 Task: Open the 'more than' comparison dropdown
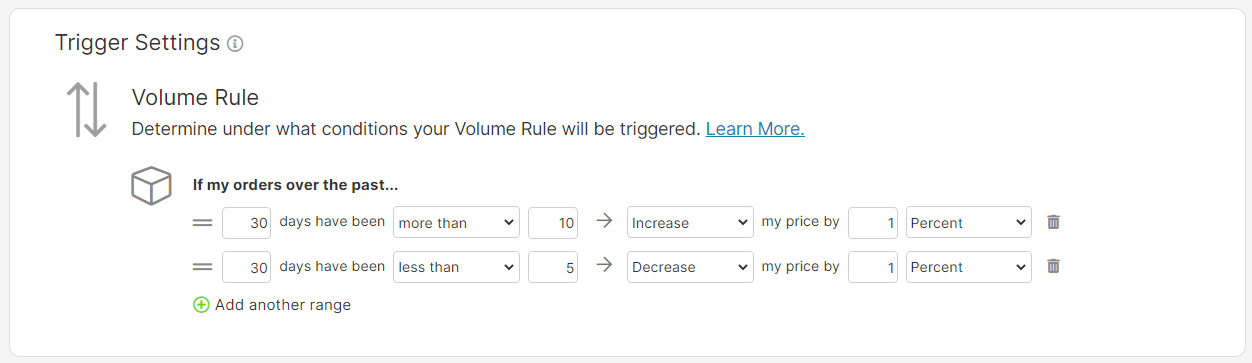(457, 223)
